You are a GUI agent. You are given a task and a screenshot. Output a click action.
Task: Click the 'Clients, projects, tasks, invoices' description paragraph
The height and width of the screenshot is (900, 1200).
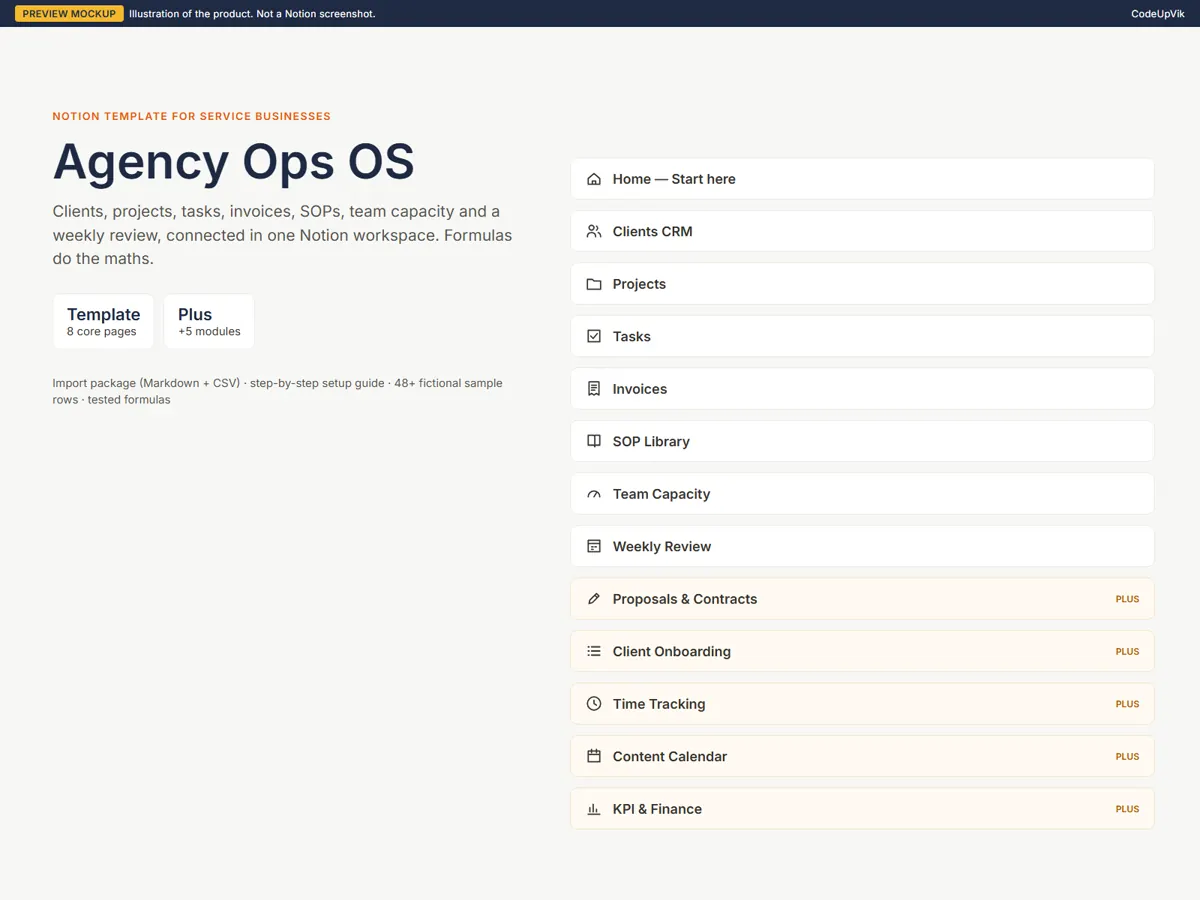click(283, 235)
